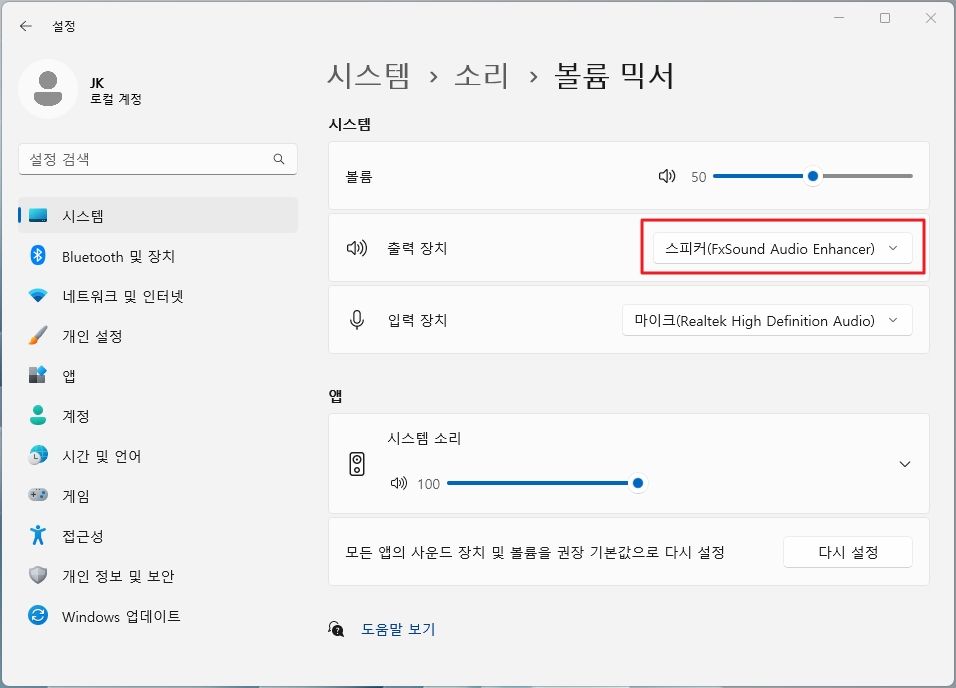Open 개인 설정 in the sidebar
Viewport: 956px width, 688px height.
pos(158,335)
